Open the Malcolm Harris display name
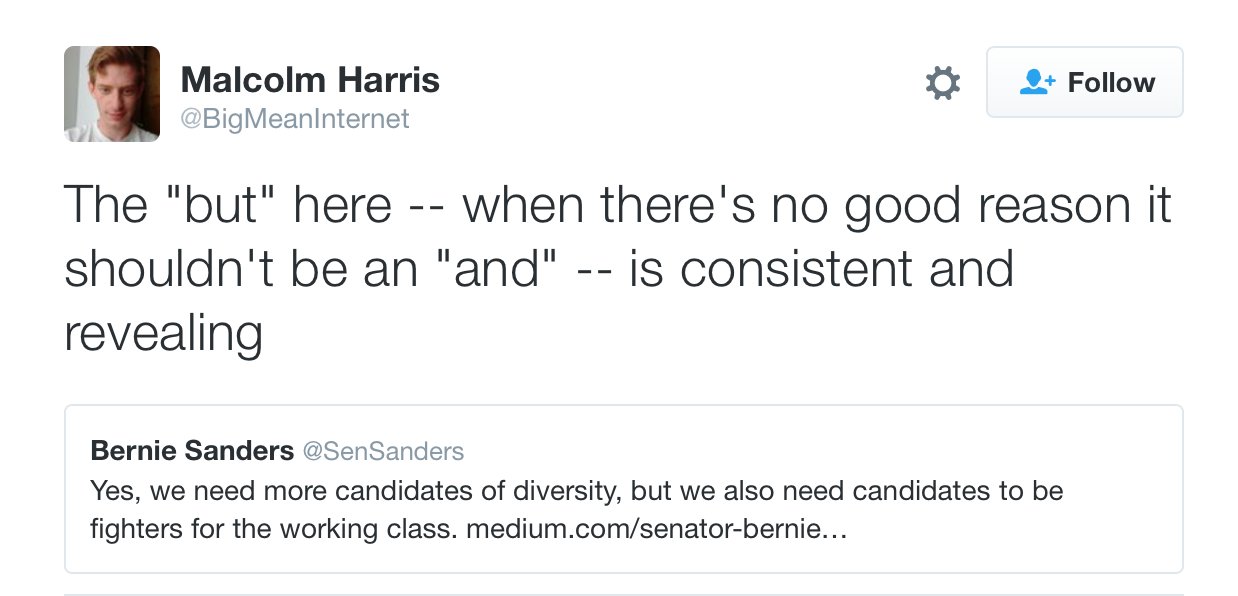 [310, 80]
